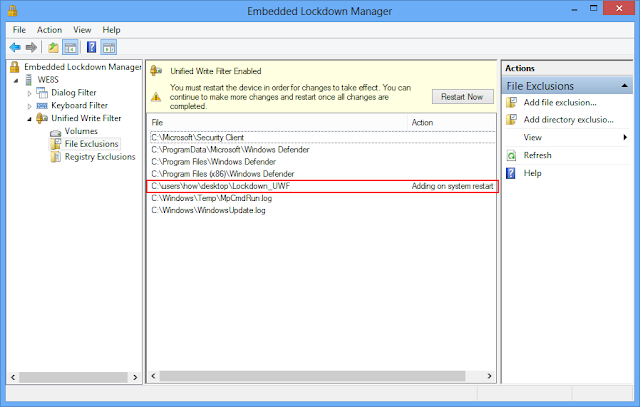Click the Dialog Filter icon in tree
The width and height of the screenshot is (640, 407).
click(42, 93)
